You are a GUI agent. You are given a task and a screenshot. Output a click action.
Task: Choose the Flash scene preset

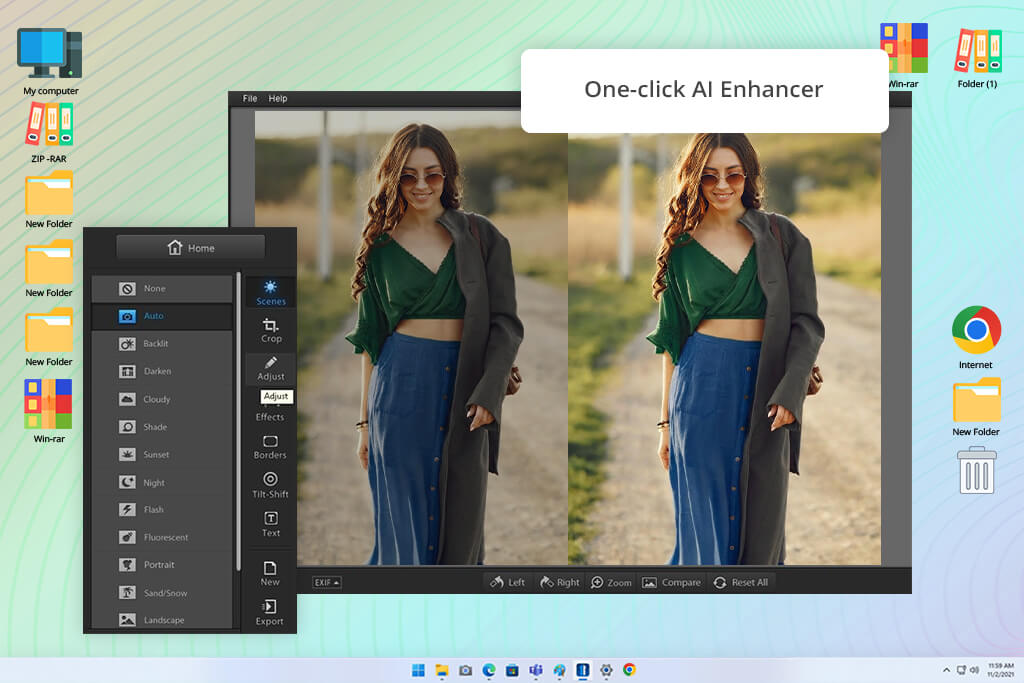162,509
